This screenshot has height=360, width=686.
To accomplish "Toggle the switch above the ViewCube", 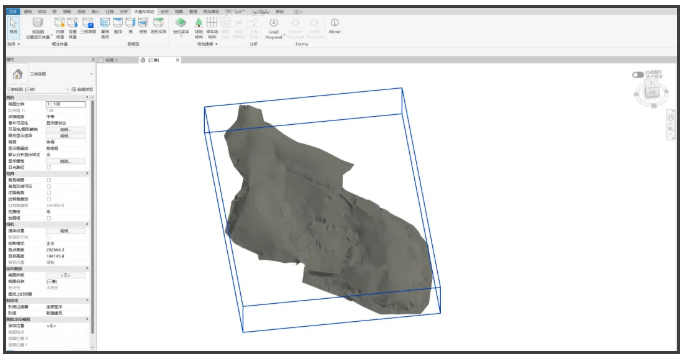I will (x=638, y=75).
